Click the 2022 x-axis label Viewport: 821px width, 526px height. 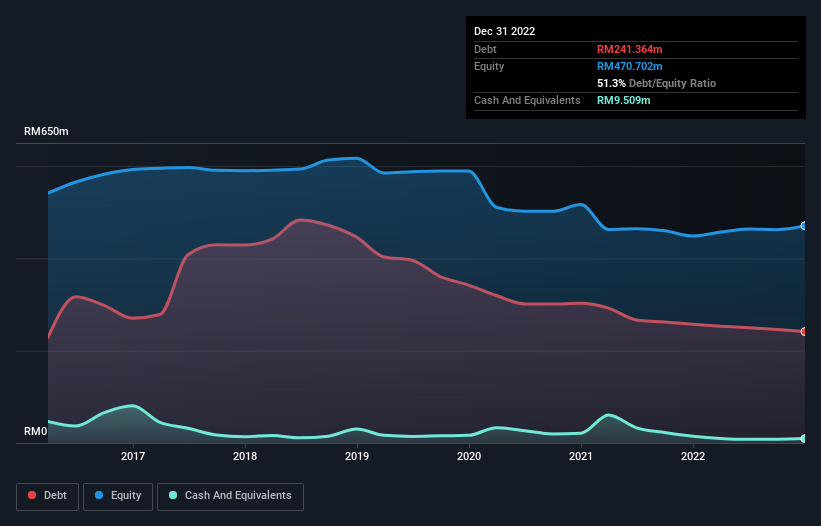pyautogui.click(x=693, y=456)
